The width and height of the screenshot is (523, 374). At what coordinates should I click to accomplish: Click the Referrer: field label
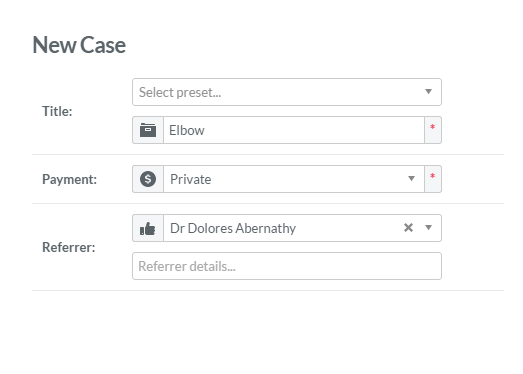click(69, 248)
